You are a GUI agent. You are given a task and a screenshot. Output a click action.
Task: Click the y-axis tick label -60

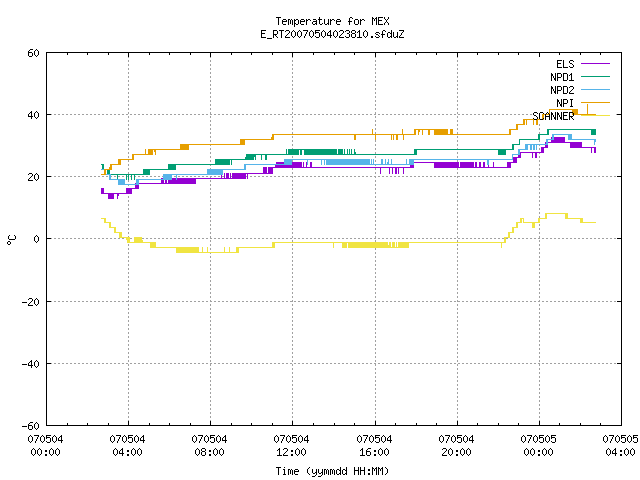point(31,426)
